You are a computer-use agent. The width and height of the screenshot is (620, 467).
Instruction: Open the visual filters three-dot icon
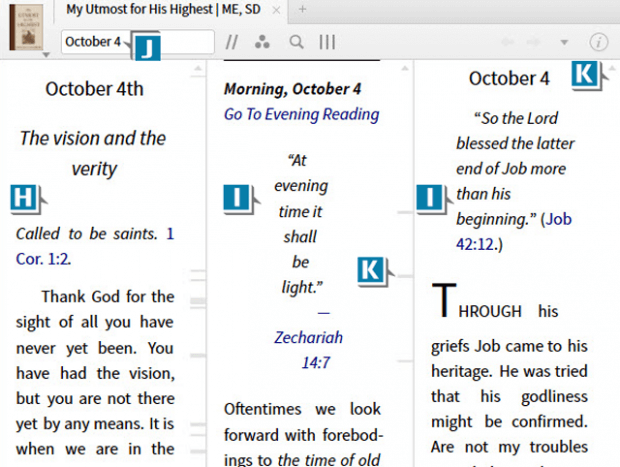pos(262,42)
